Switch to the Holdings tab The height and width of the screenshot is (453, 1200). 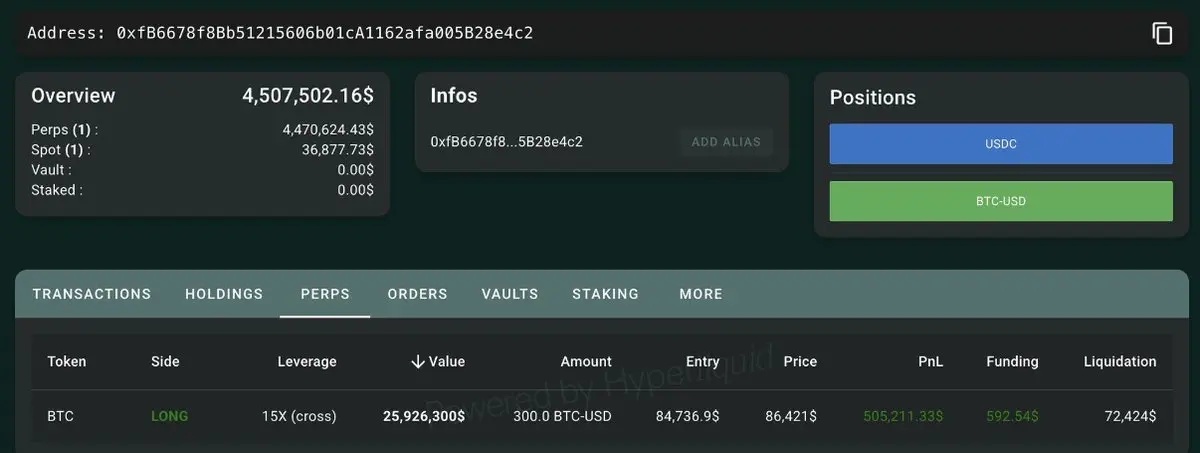coord(224,294)
